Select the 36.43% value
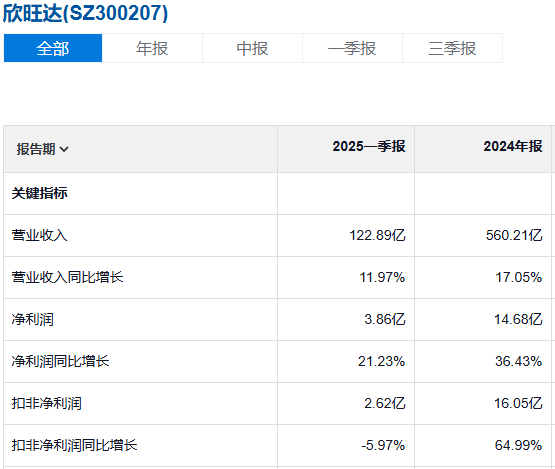 coord(519,361)
